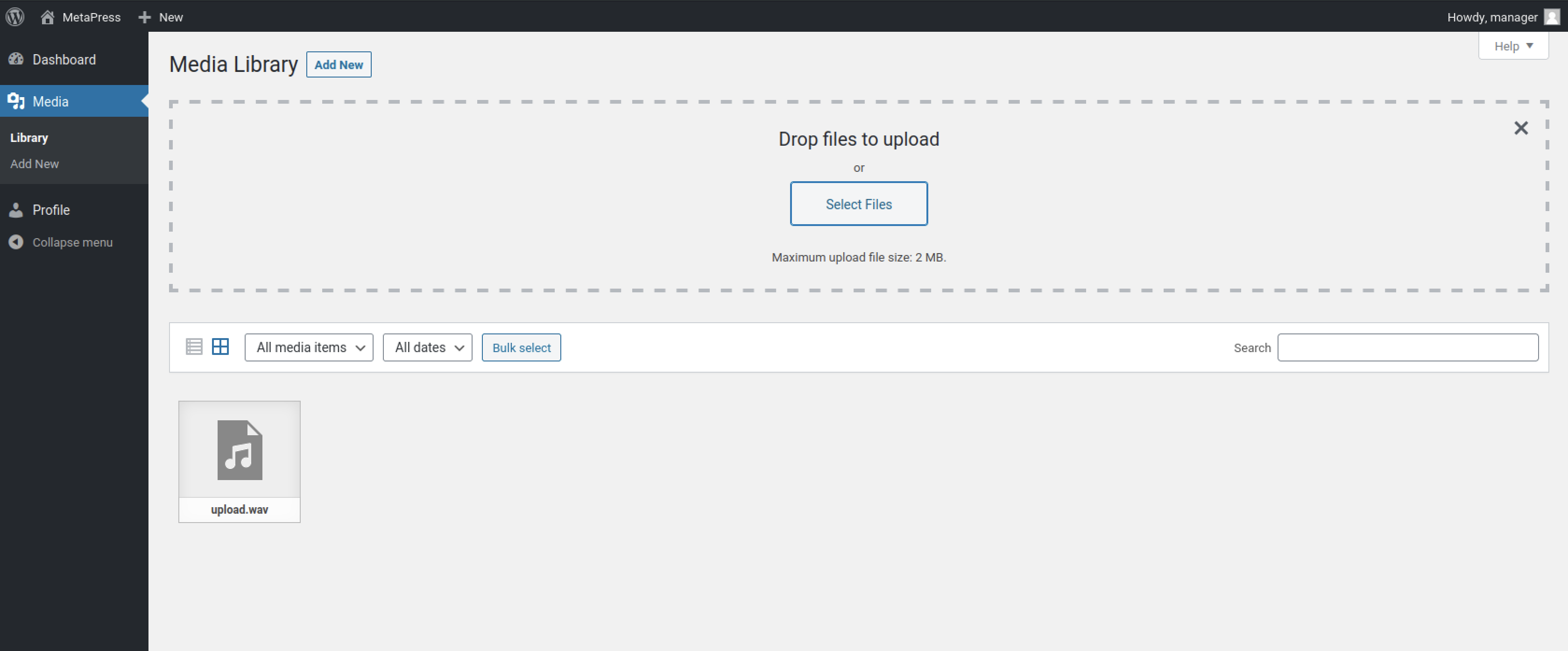Expand the Help tab
The width and height of the screenshot is (1568, 651).
1513,46
